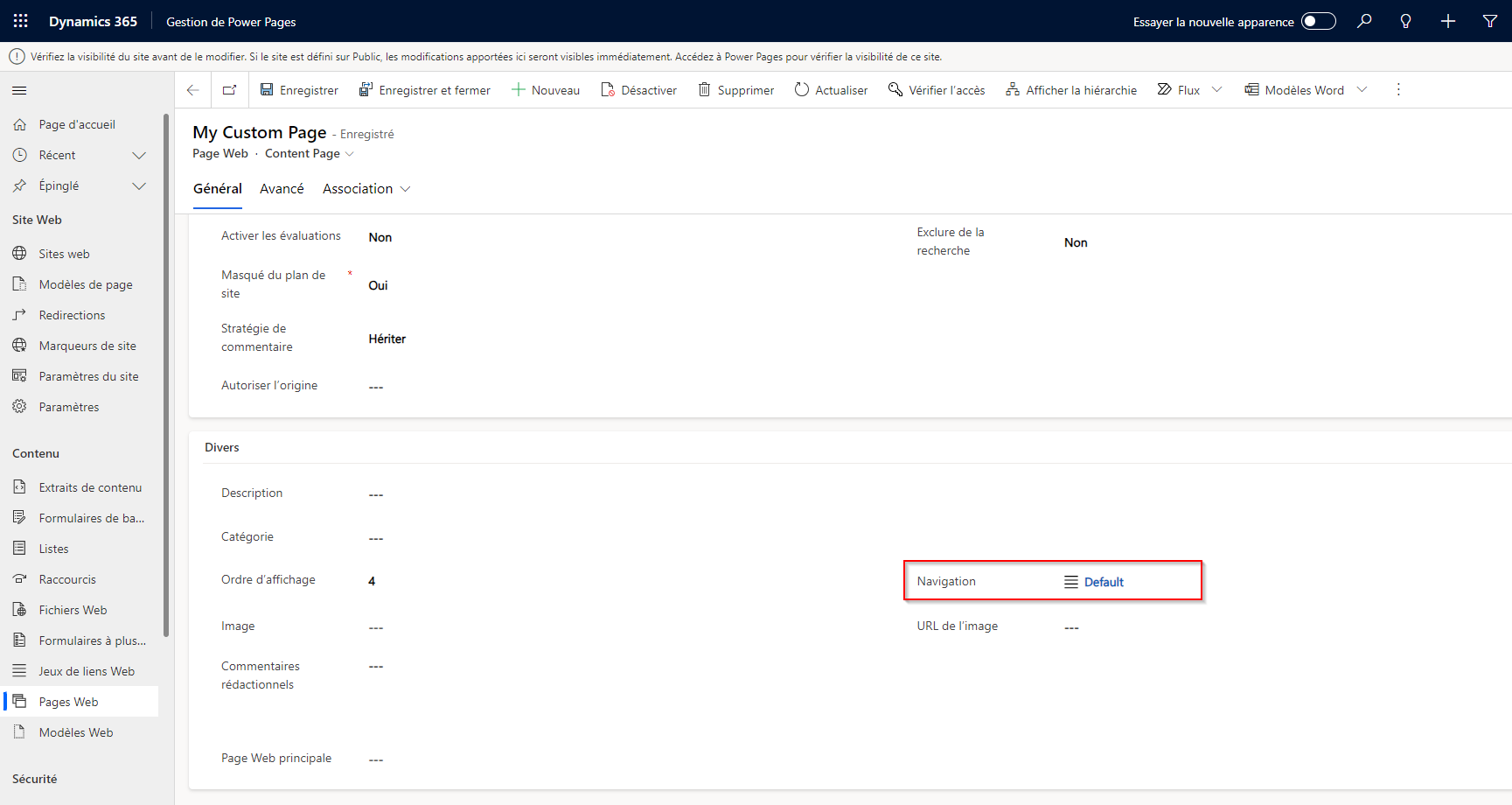
Task: Go back using the arrow icon
Action: point(193,90)
